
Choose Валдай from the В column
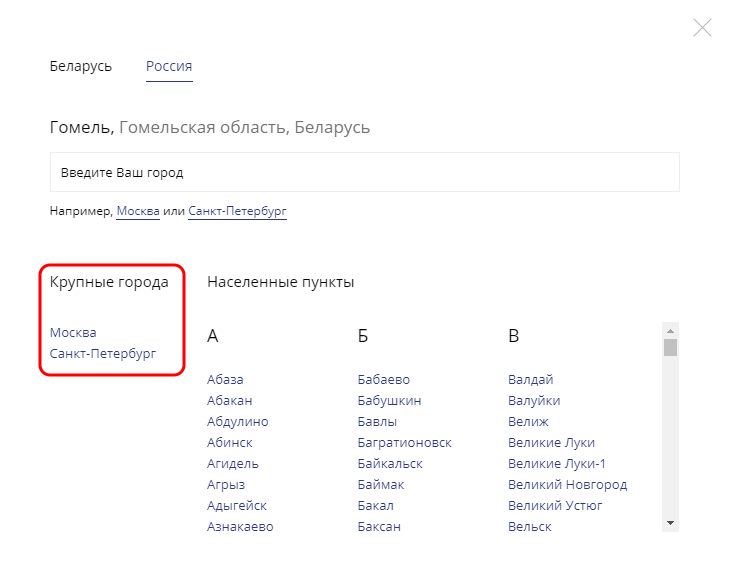point(531,380)
